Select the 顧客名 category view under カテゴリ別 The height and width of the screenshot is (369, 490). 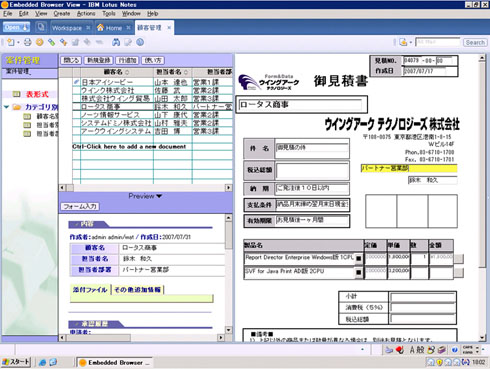coord(47,116)
